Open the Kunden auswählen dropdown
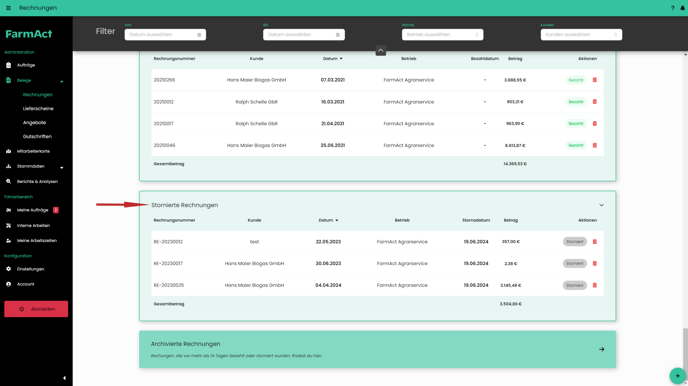The image size is (688, 386). tap(581, 35)
